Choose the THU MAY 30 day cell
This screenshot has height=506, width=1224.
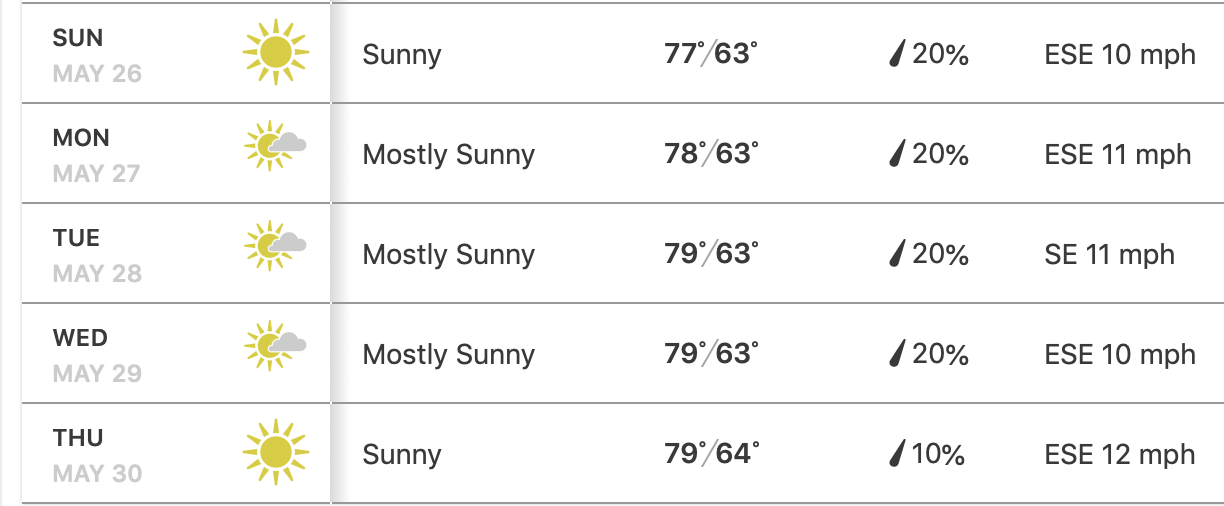(x=176, y=453)
